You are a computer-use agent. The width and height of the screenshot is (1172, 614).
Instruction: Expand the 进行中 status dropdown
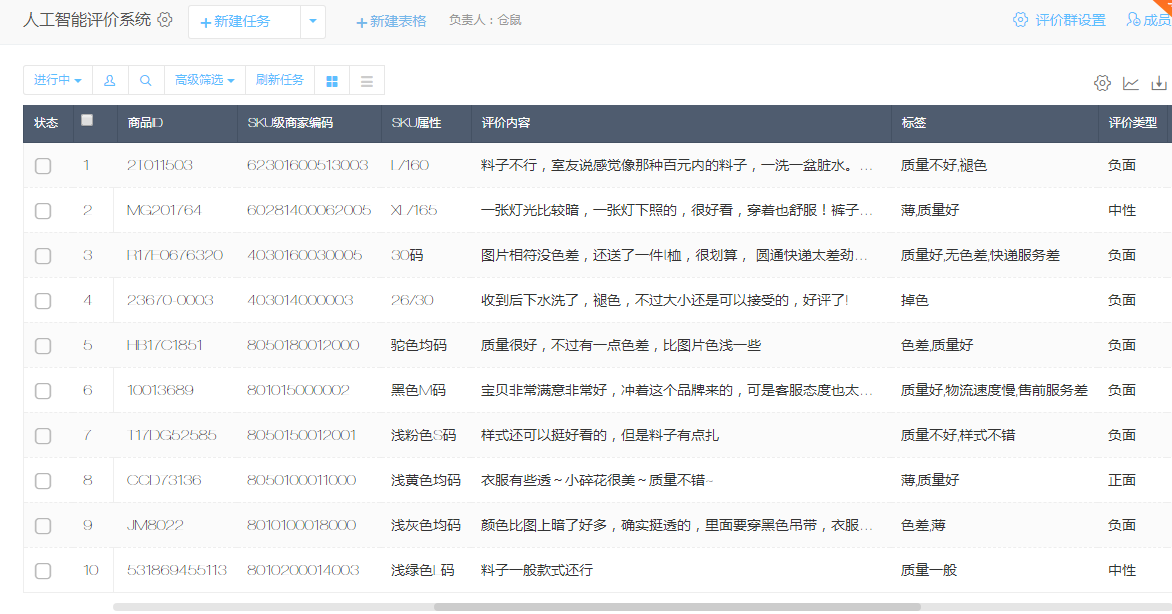click(57, 80)
